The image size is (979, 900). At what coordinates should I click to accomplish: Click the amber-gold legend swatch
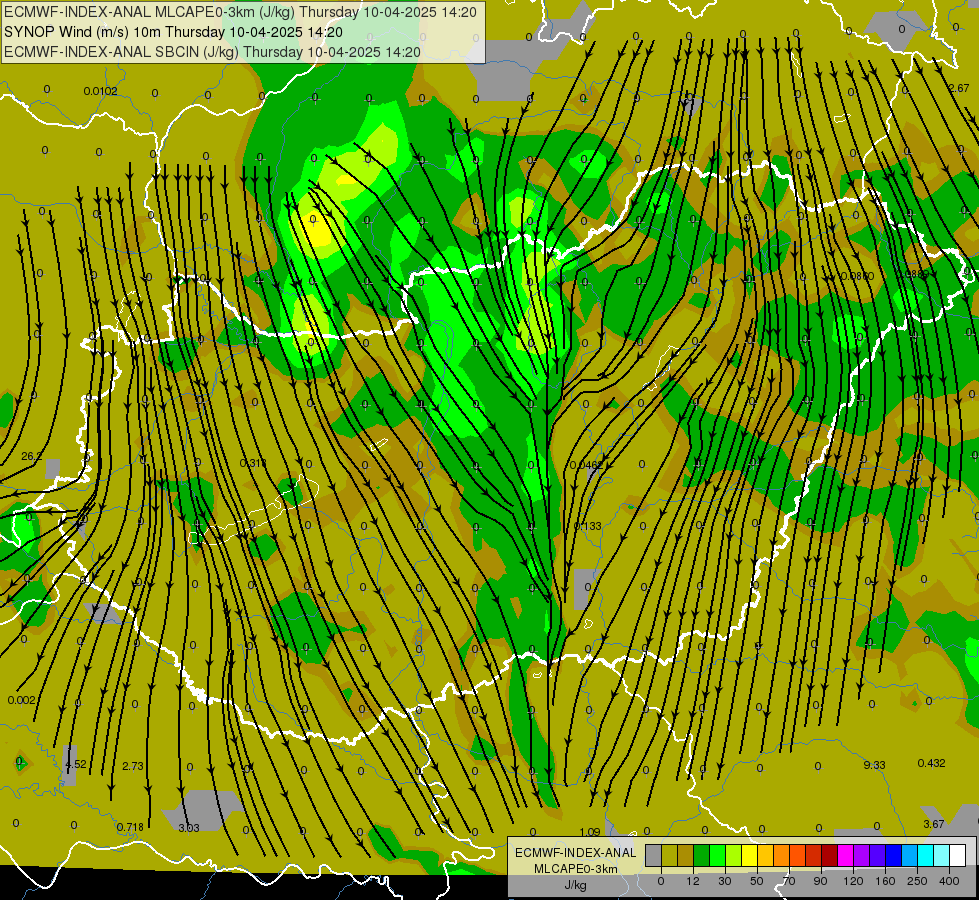(x=765, y=855)
